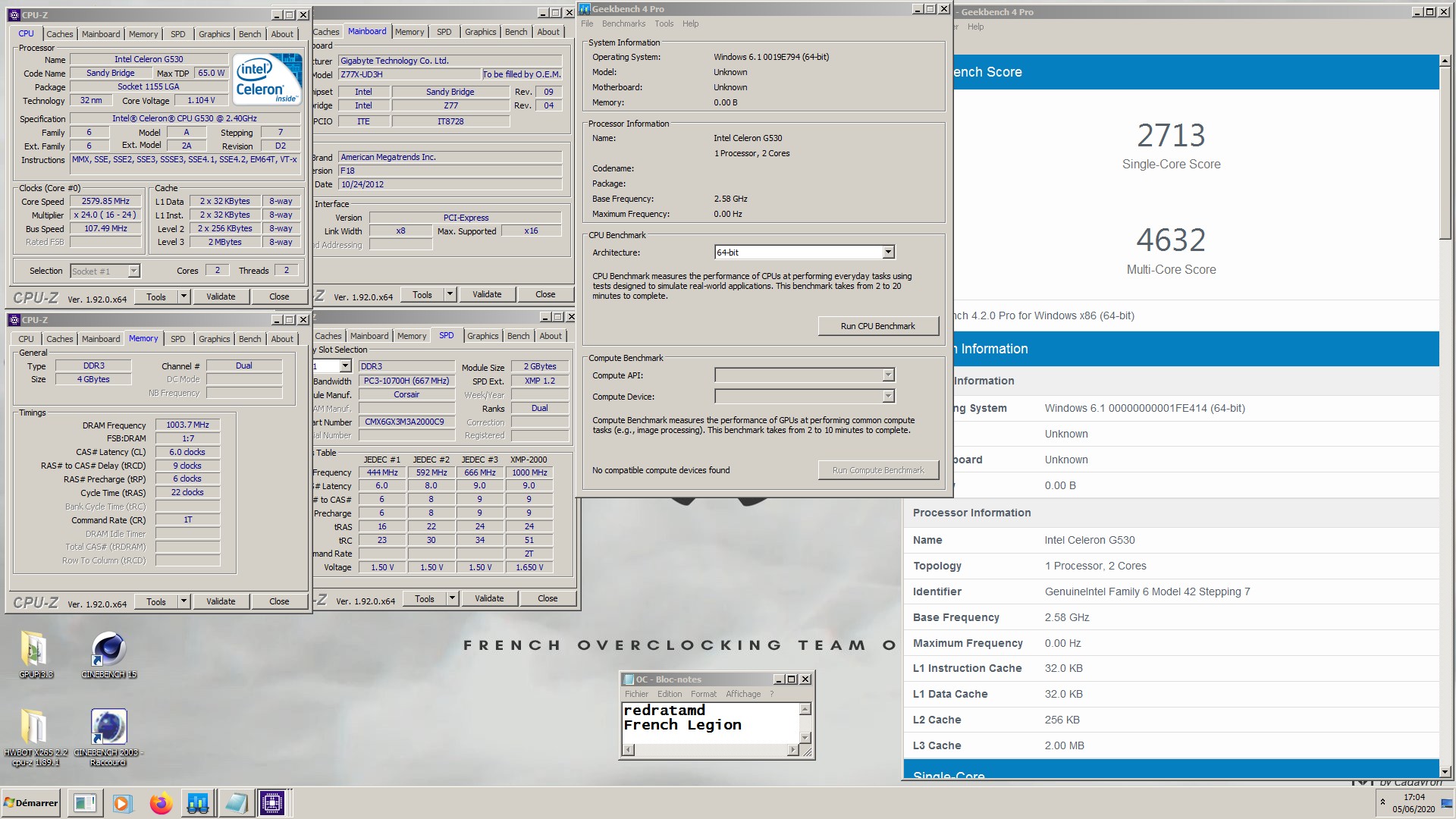Click the CPU-Z title bar icon of top-left window

[14, 14]
